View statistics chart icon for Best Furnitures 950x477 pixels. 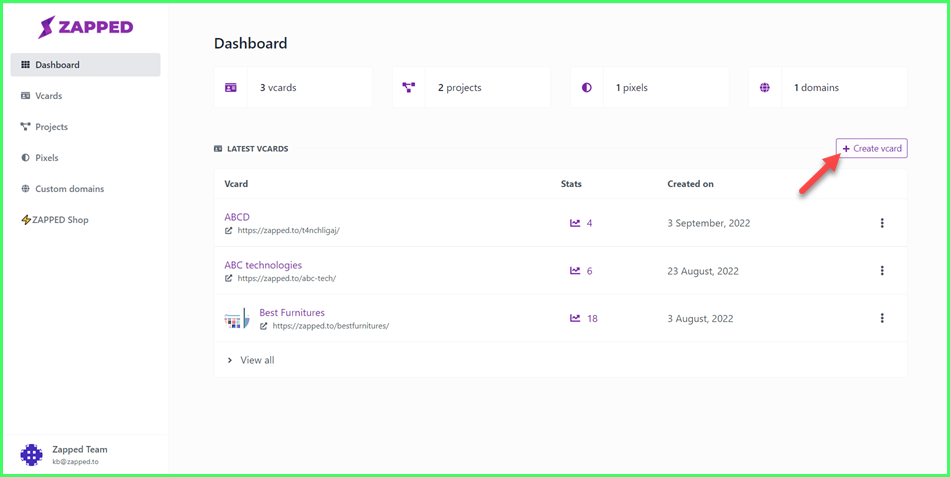coord(575,318)
